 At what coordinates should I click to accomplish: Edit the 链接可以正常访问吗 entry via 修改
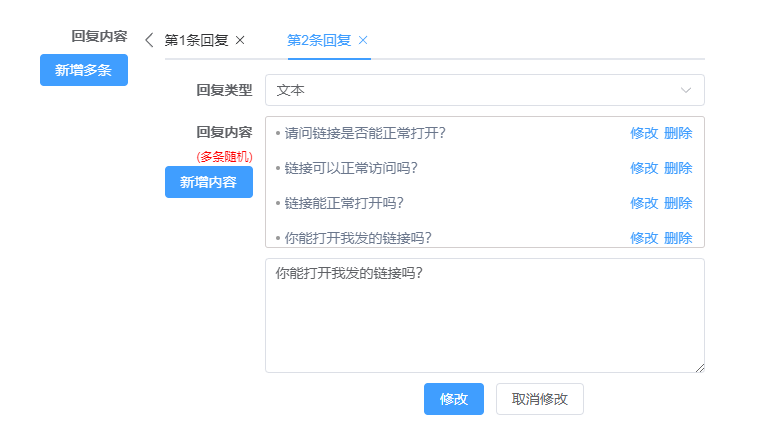tap(644, 168)
